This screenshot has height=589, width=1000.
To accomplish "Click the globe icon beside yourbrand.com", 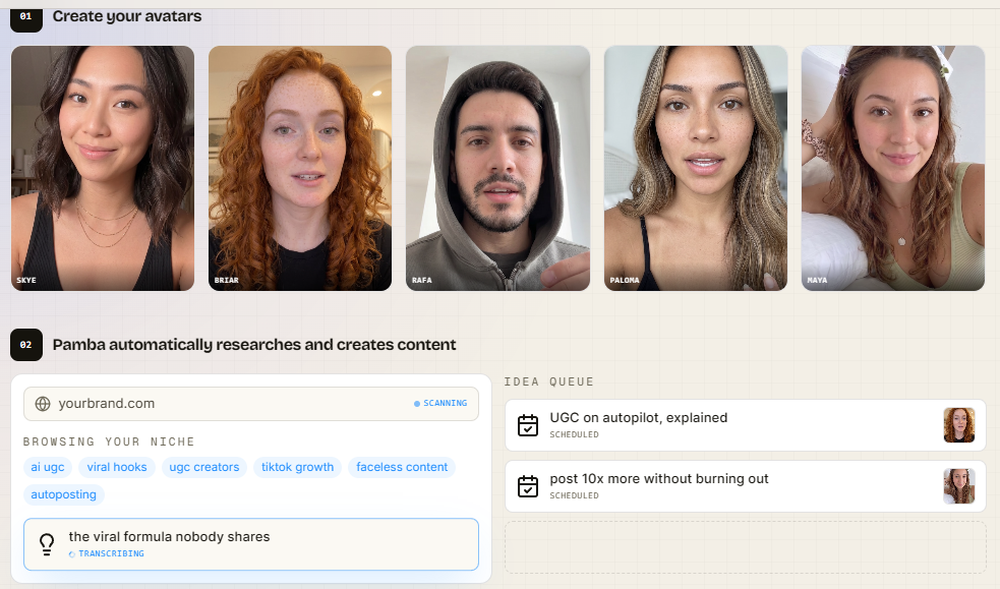I will coord(43,404).
